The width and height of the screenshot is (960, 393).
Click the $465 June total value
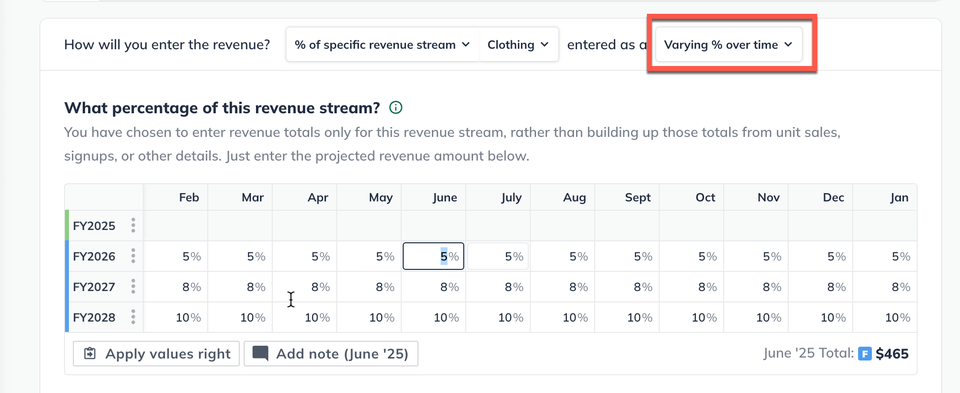[x=892, y=354]
